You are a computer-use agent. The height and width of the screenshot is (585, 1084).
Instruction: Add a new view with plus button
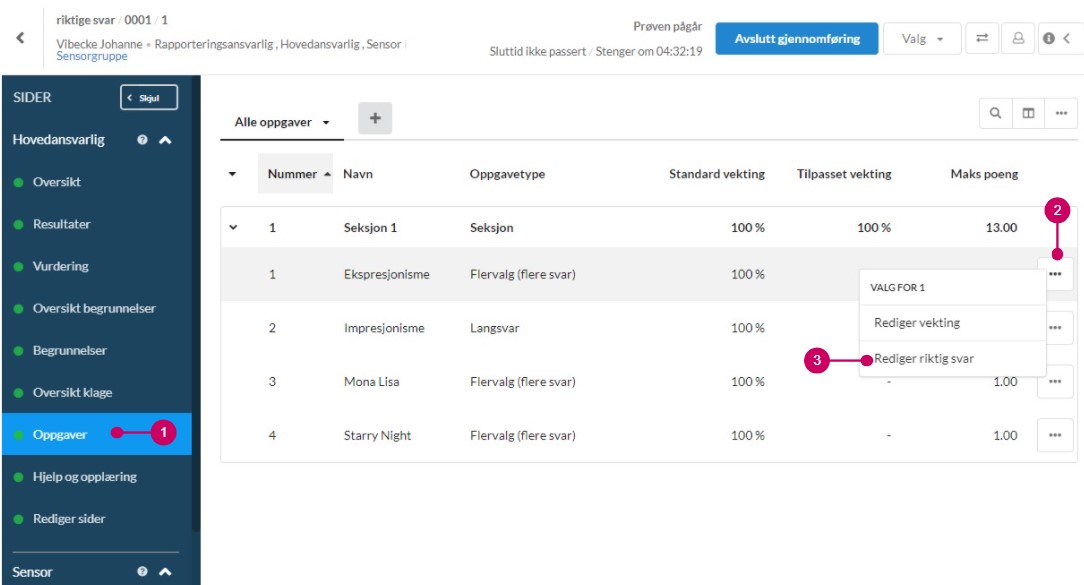[x=375, y=118]
